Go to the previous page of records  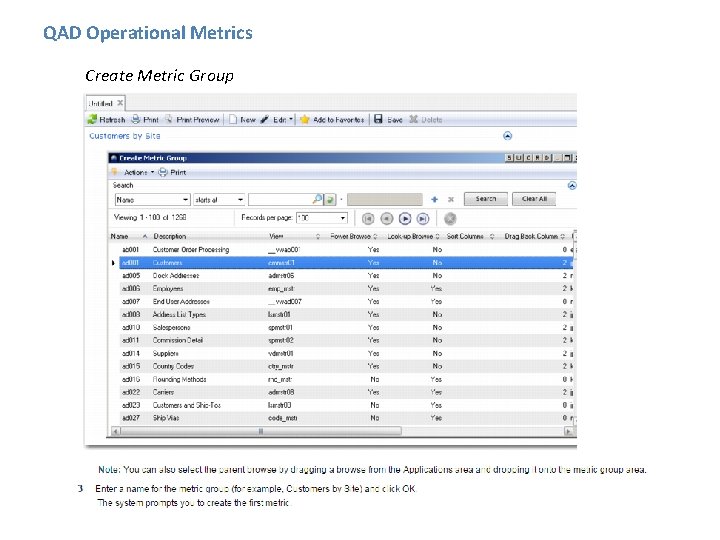(x=387, y=219)
